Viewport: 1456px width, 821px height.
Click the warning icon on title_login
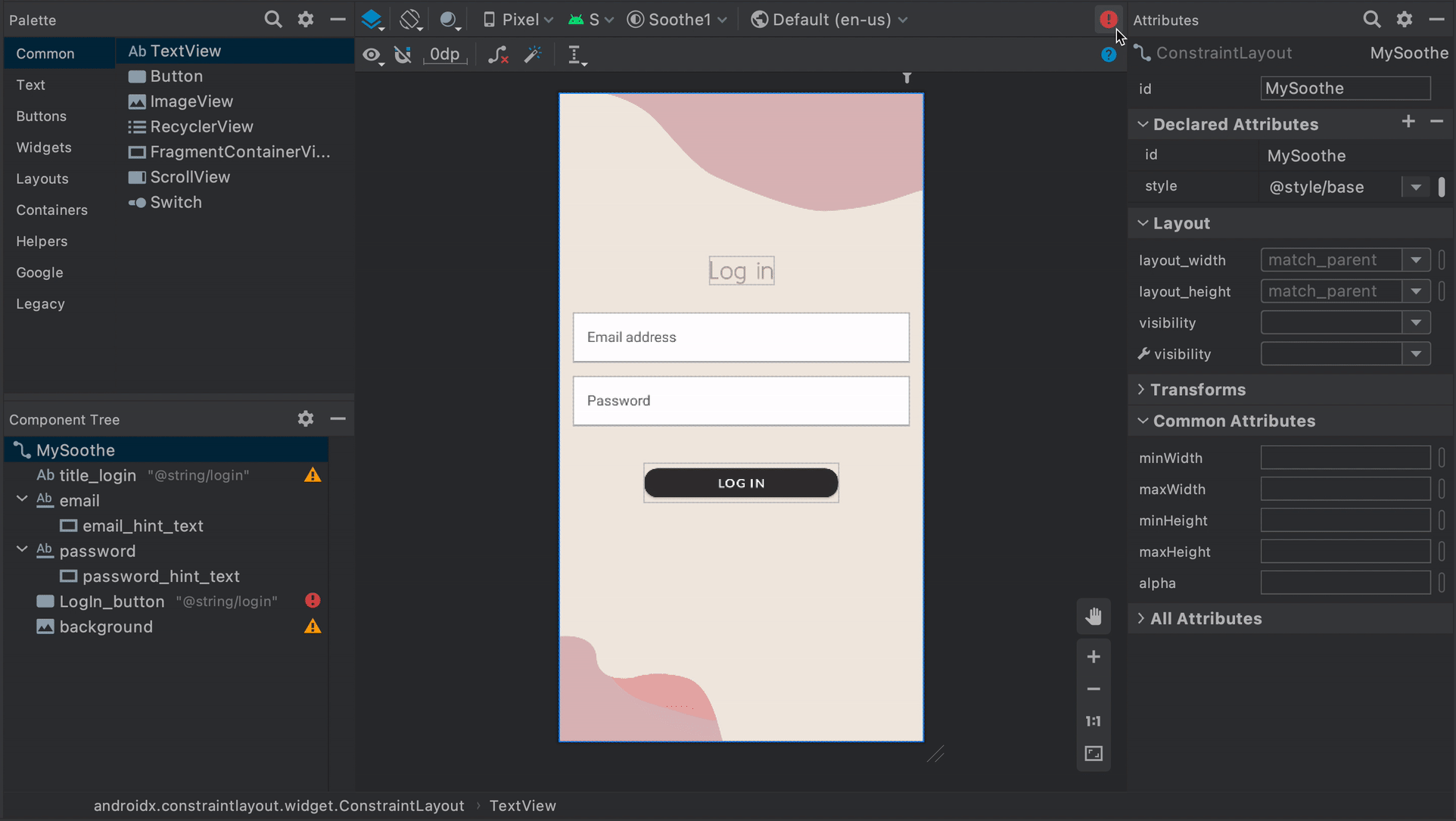pyautogui.click(x=314, y=475)
